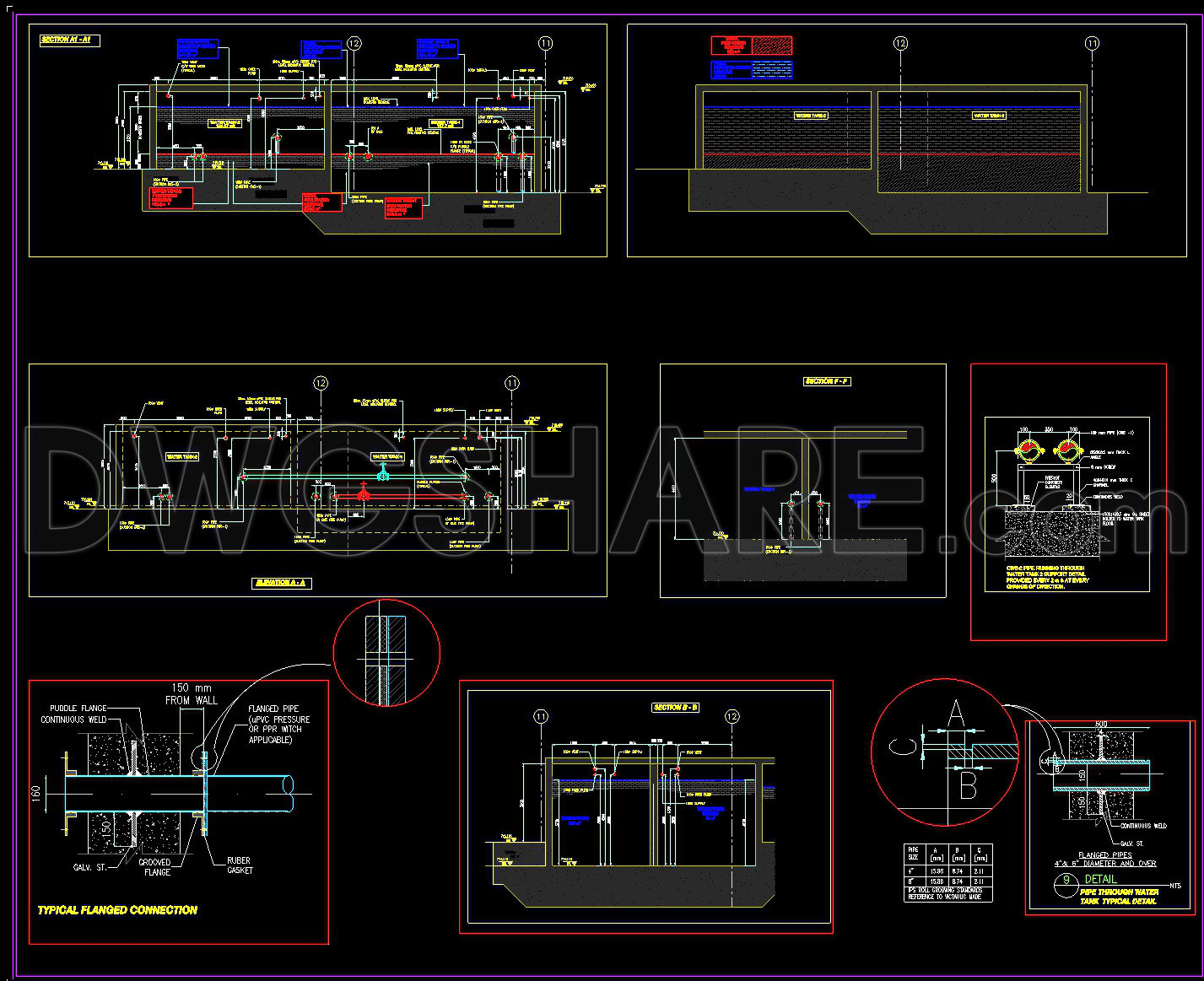The height and width of the screenshot is (981, 1204).
Task: Click grid bubble 11 in Section B-B view
Action: [x=540, y=717]
